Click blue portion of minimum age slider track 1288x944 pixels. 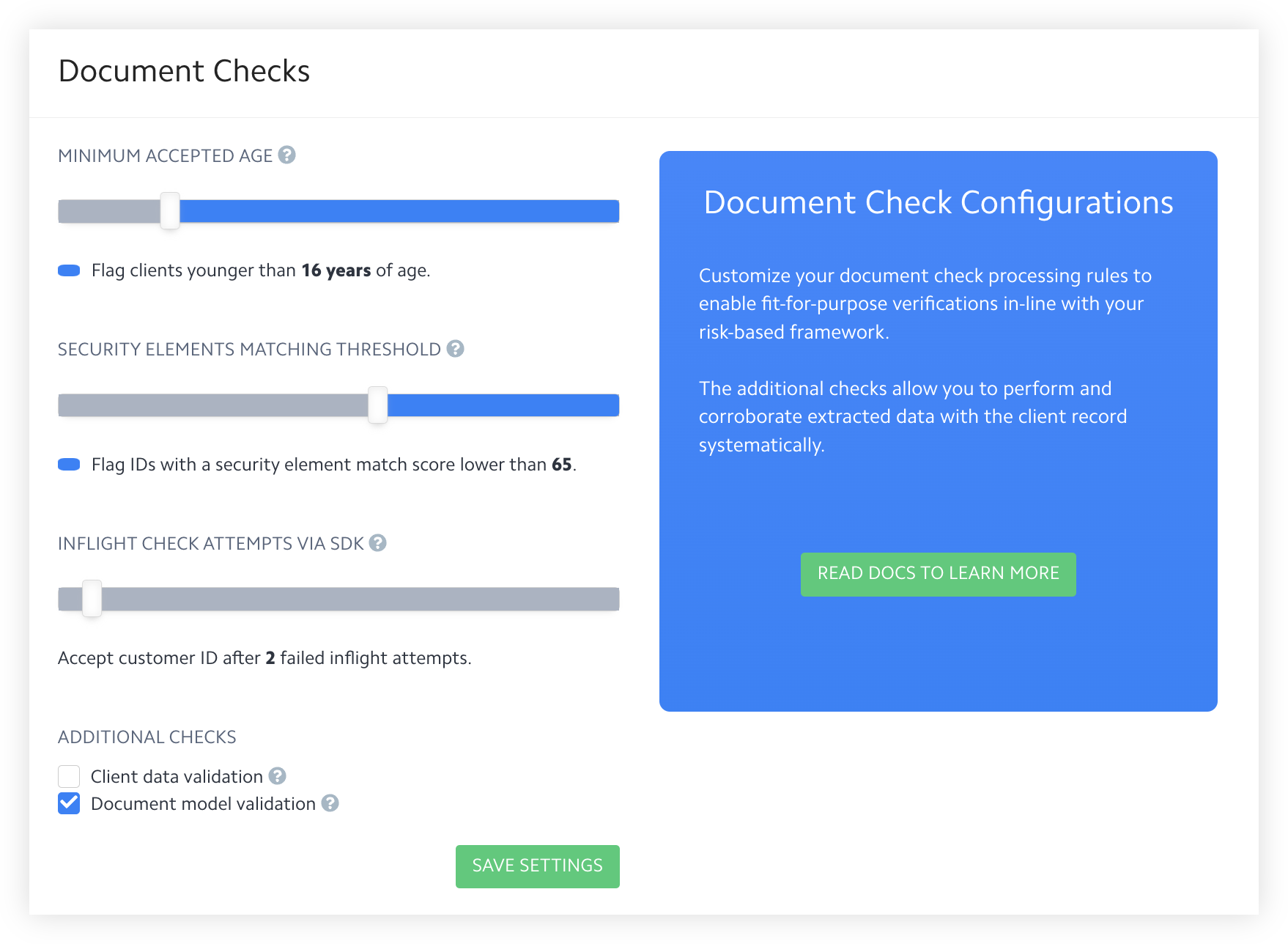click(x=399, y=211)
